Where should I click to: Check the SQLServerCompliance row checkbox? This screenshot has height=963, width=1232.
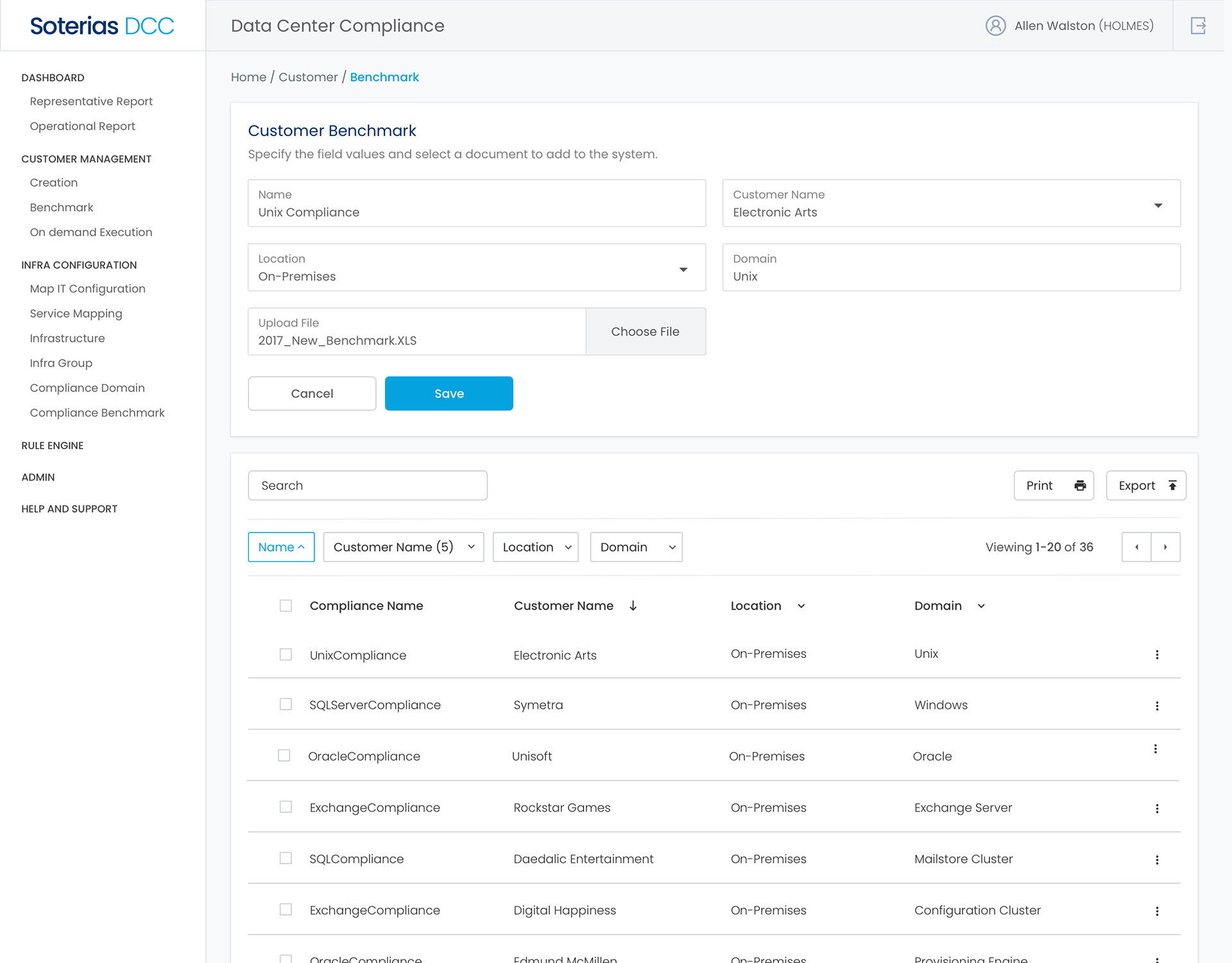click(x=286, y=704)
